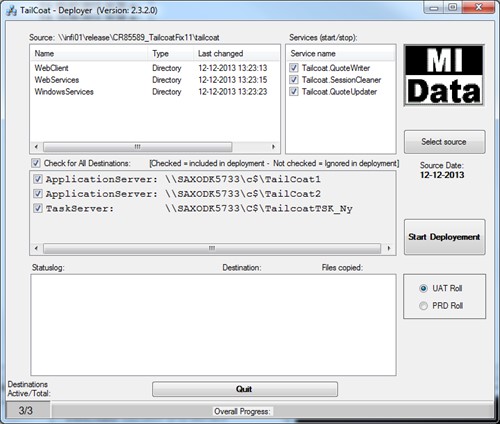The image size is (500, 424).
Task: Toggle the TailCoat1 ApplicationServer destination checkbox
Action: [x=38, y=179]
